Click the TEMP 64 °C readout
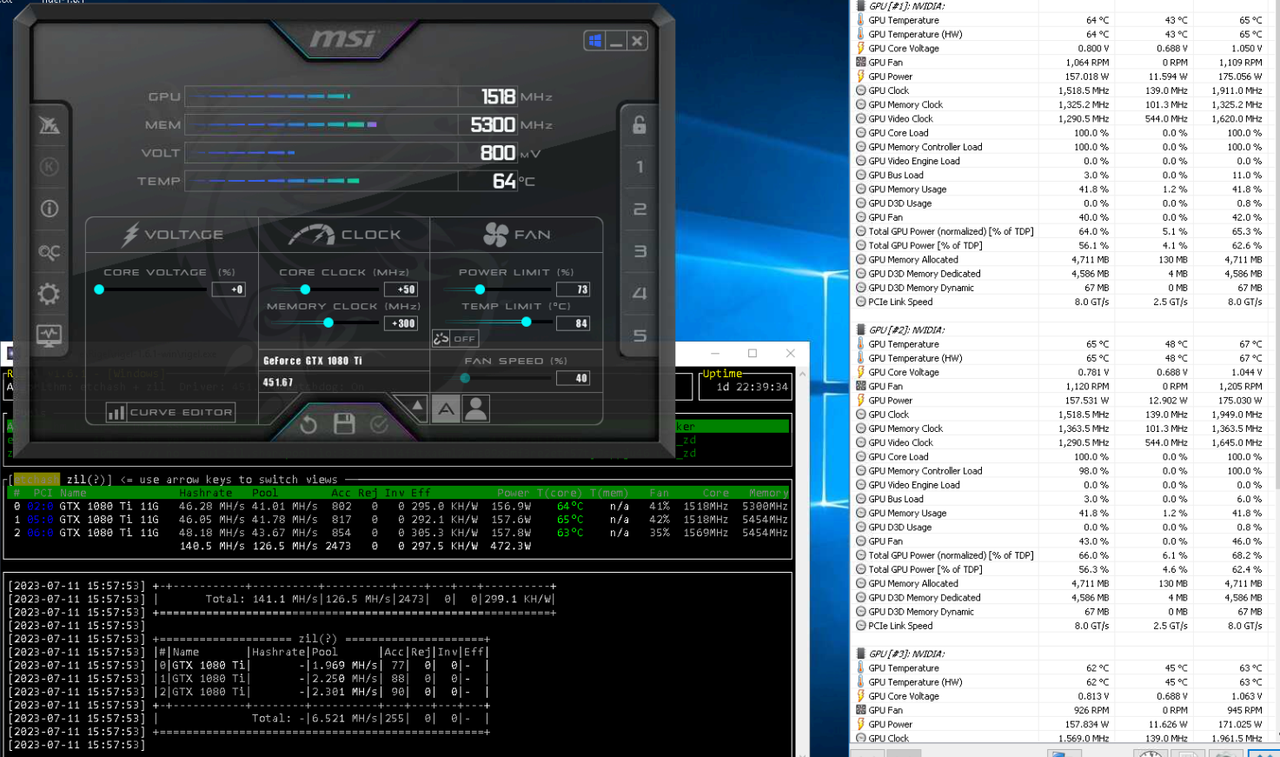 click(x=505, y=181)
